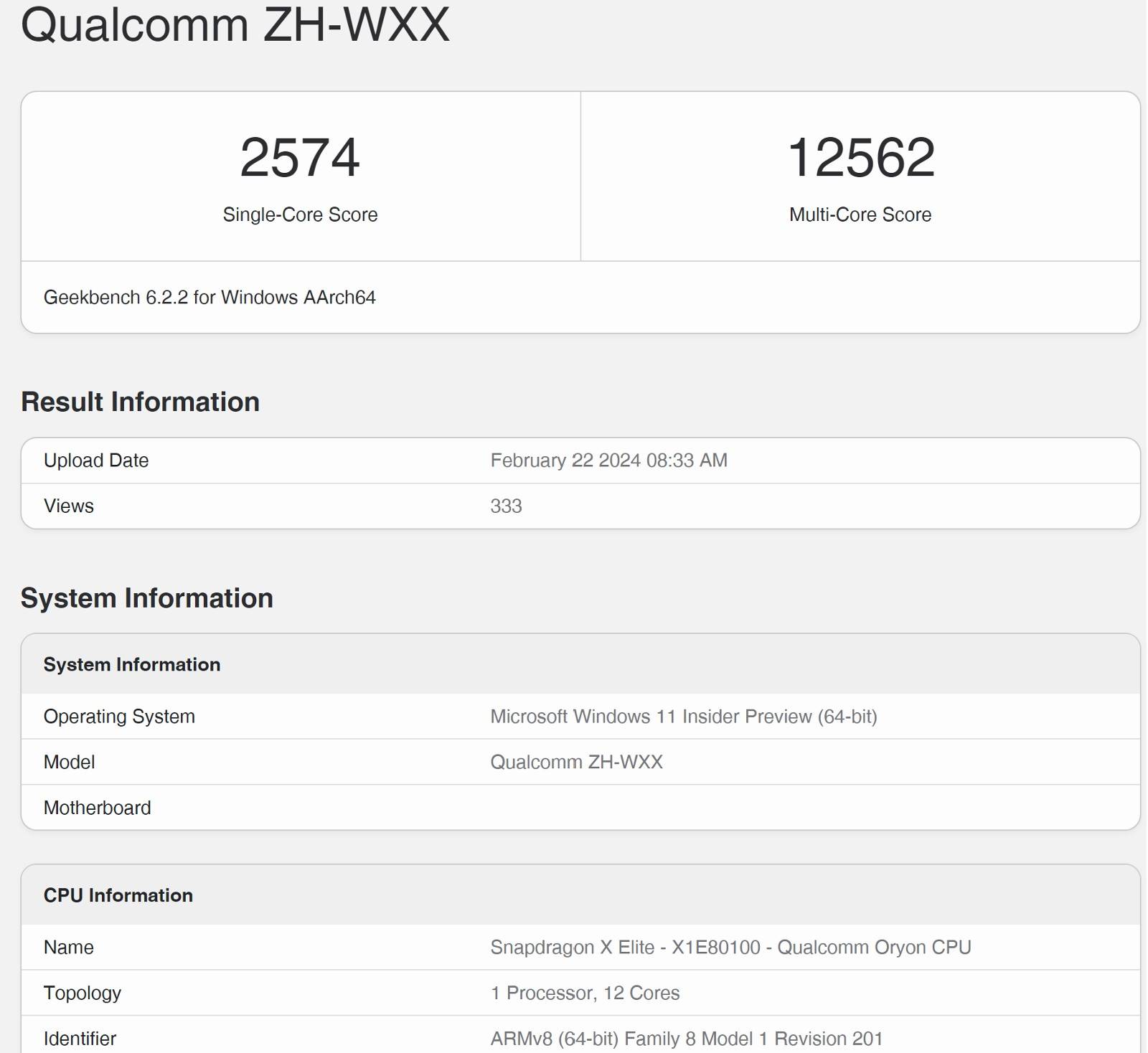
Task: Click the Views row label
Action: tap(69, 506)
